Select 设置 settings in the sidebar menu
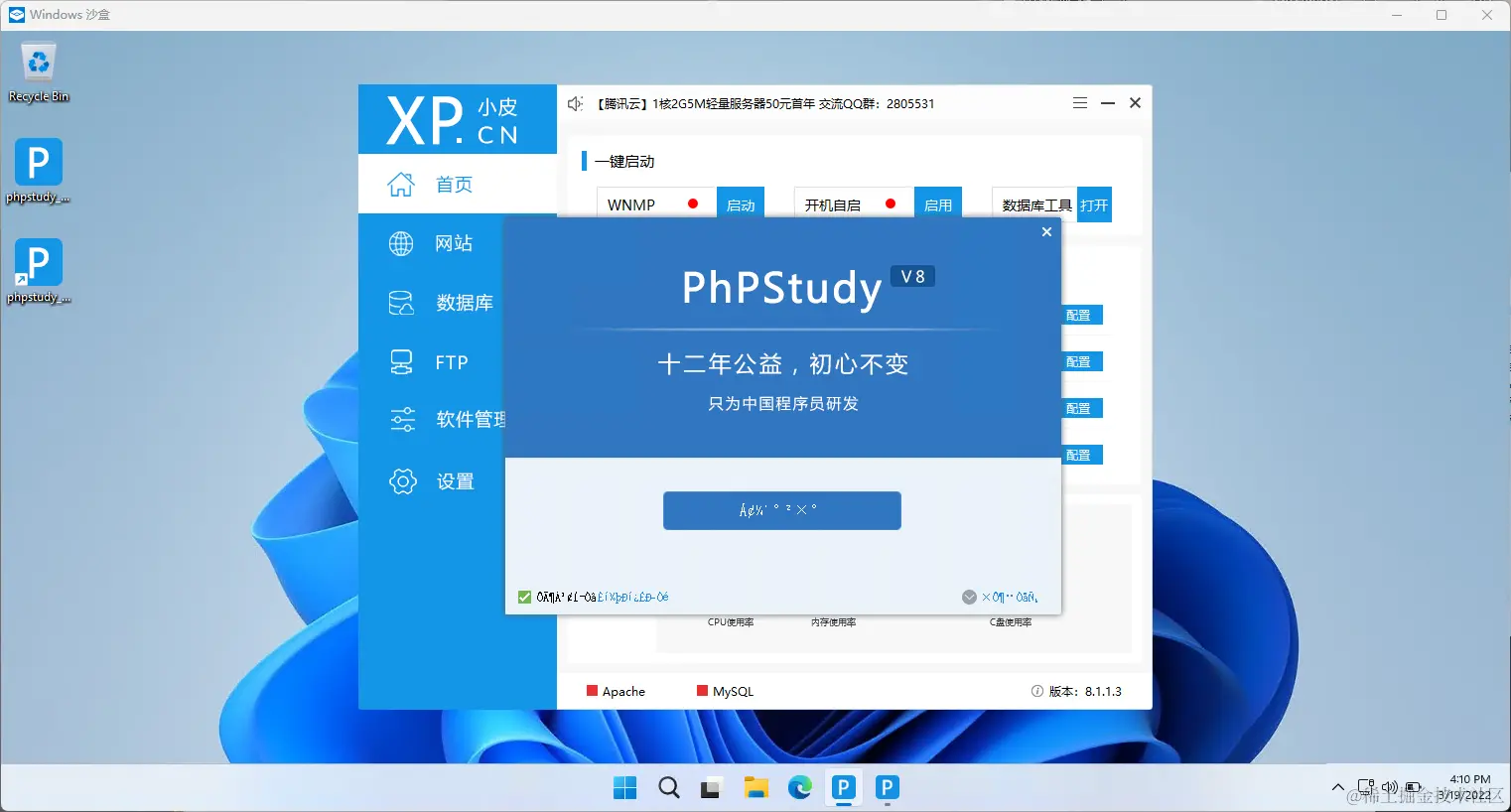This screenshot has width=1511, height=812. pos(401,480)
